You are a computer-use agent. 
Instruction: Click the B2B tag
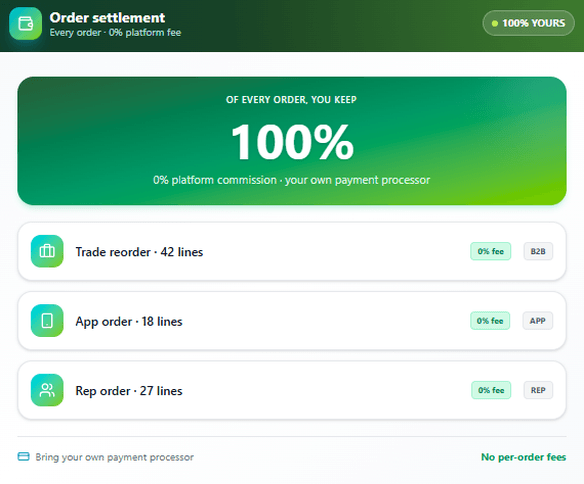pos(538,251)
